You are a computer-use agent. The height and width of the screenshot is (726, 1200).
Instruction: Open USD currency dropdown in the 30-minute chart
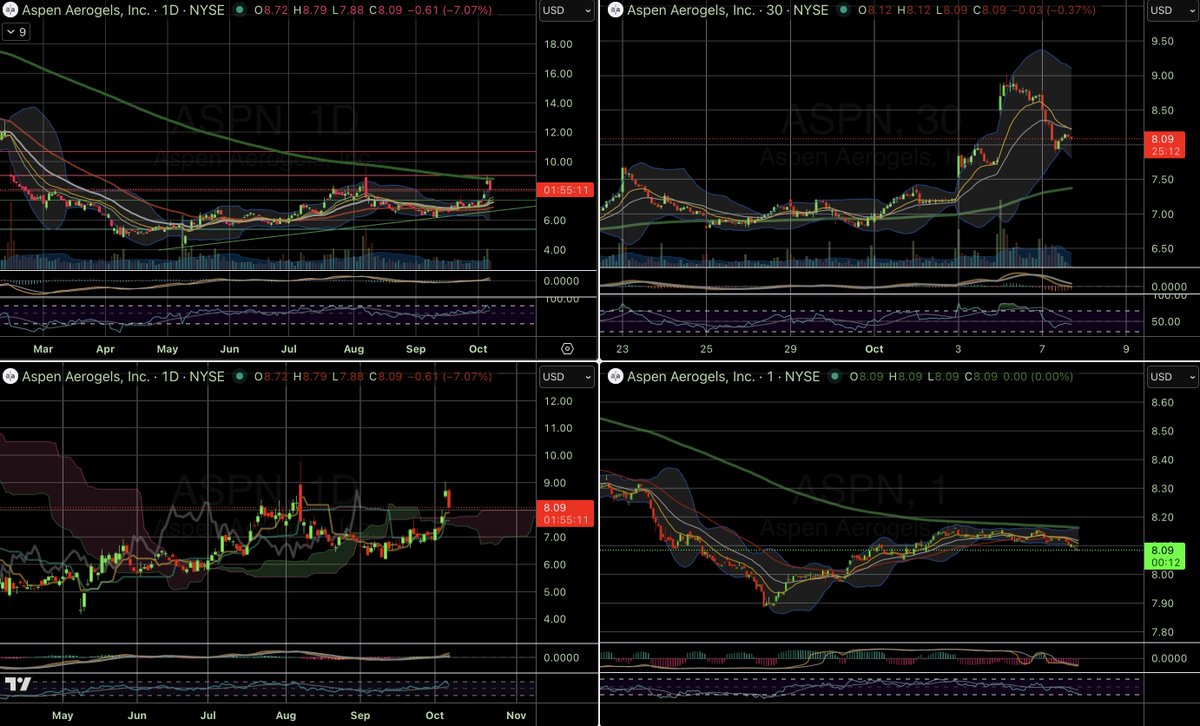coord(1173,11)
